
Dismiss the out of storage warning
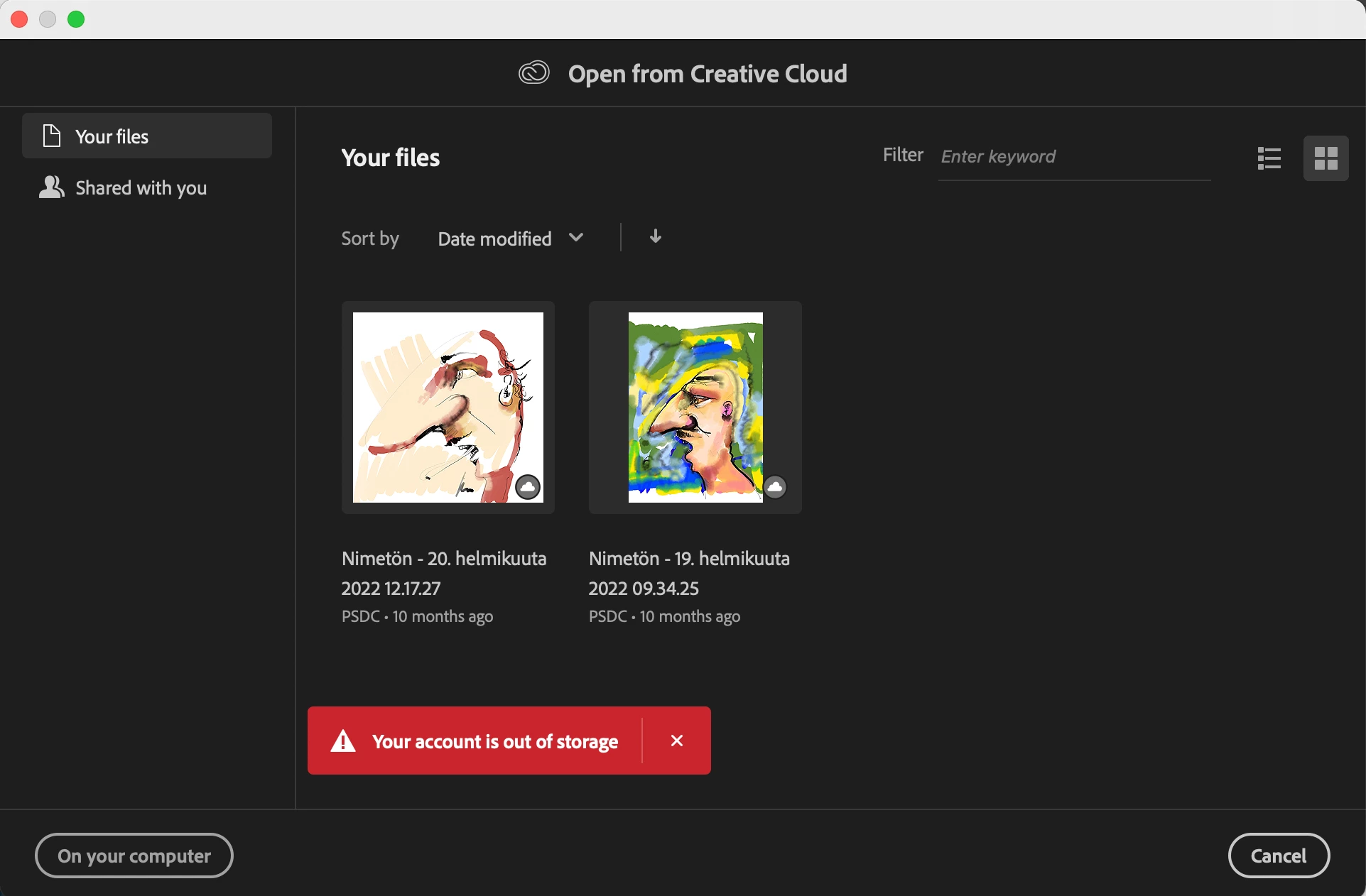pyautogui.click(x=676, y=741)
